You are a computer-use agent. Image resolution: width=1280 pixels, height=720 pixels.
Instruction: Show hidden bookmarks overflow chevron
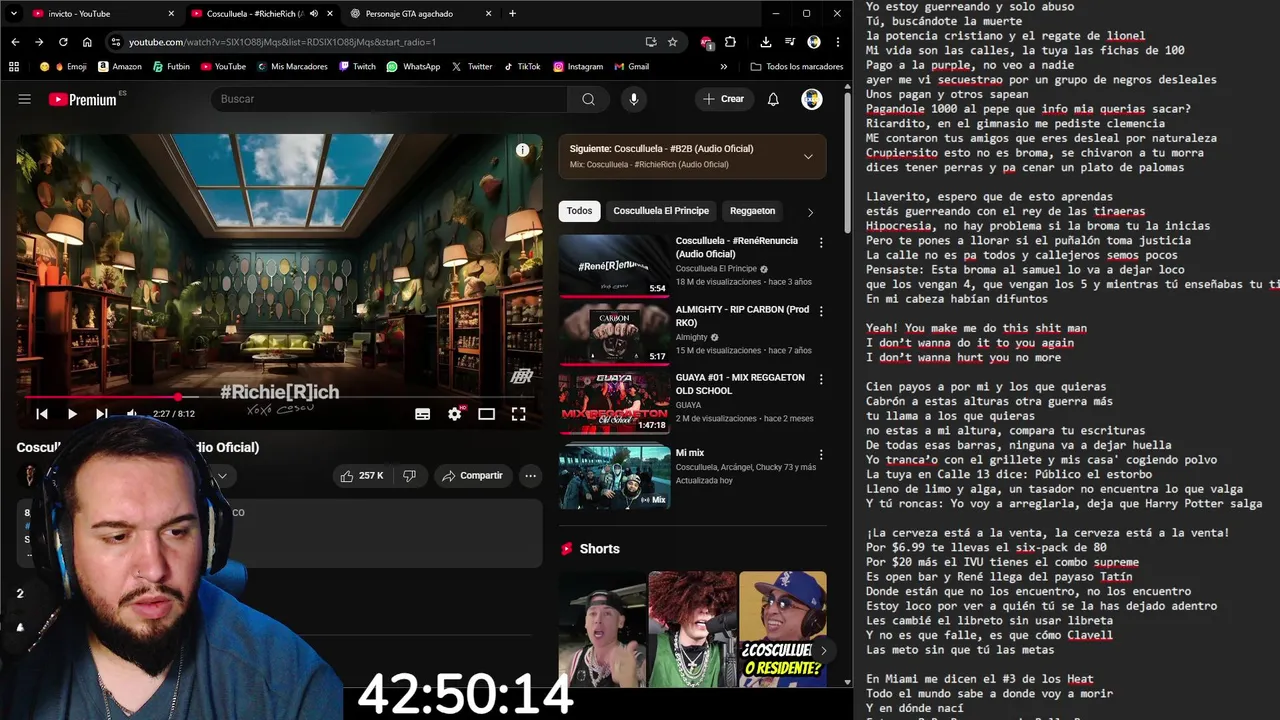point(724,67)
